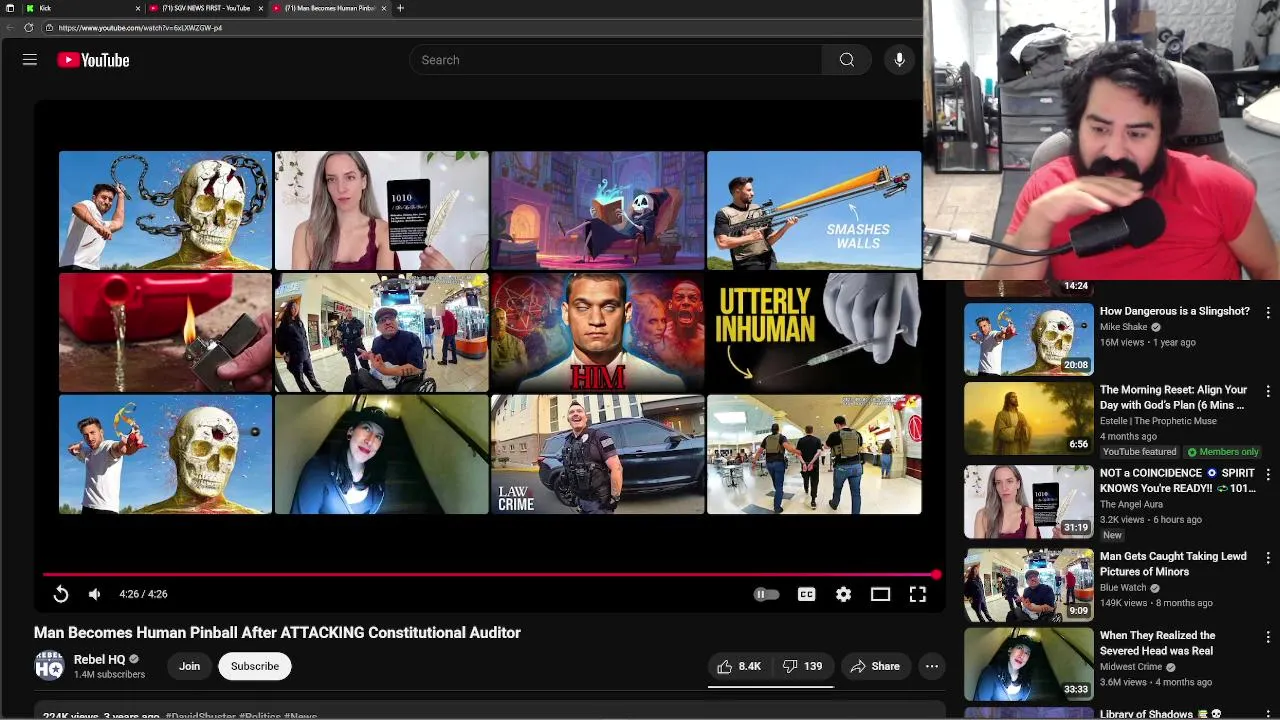
Task: Go back in browser history
Action: point(11,28)
